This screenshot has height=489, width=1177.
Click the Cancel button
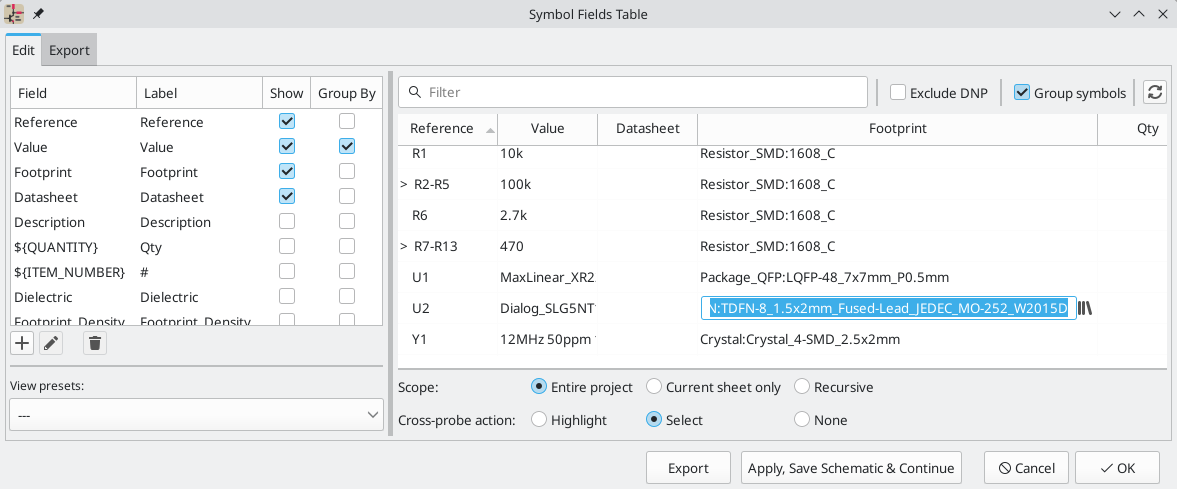[1026, 468]
